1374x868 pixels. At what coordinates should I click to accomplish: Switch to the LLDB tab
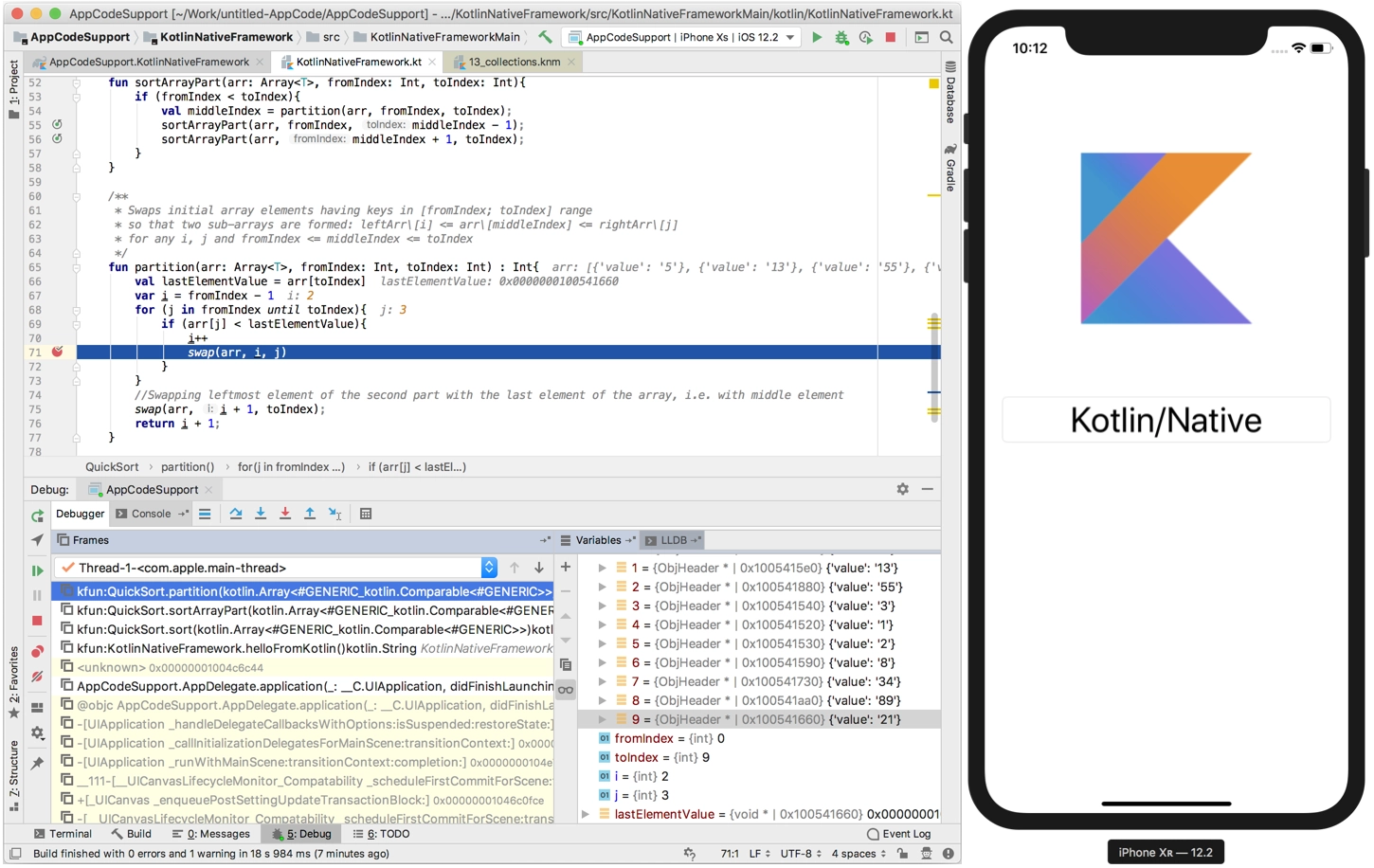(673, 540)
